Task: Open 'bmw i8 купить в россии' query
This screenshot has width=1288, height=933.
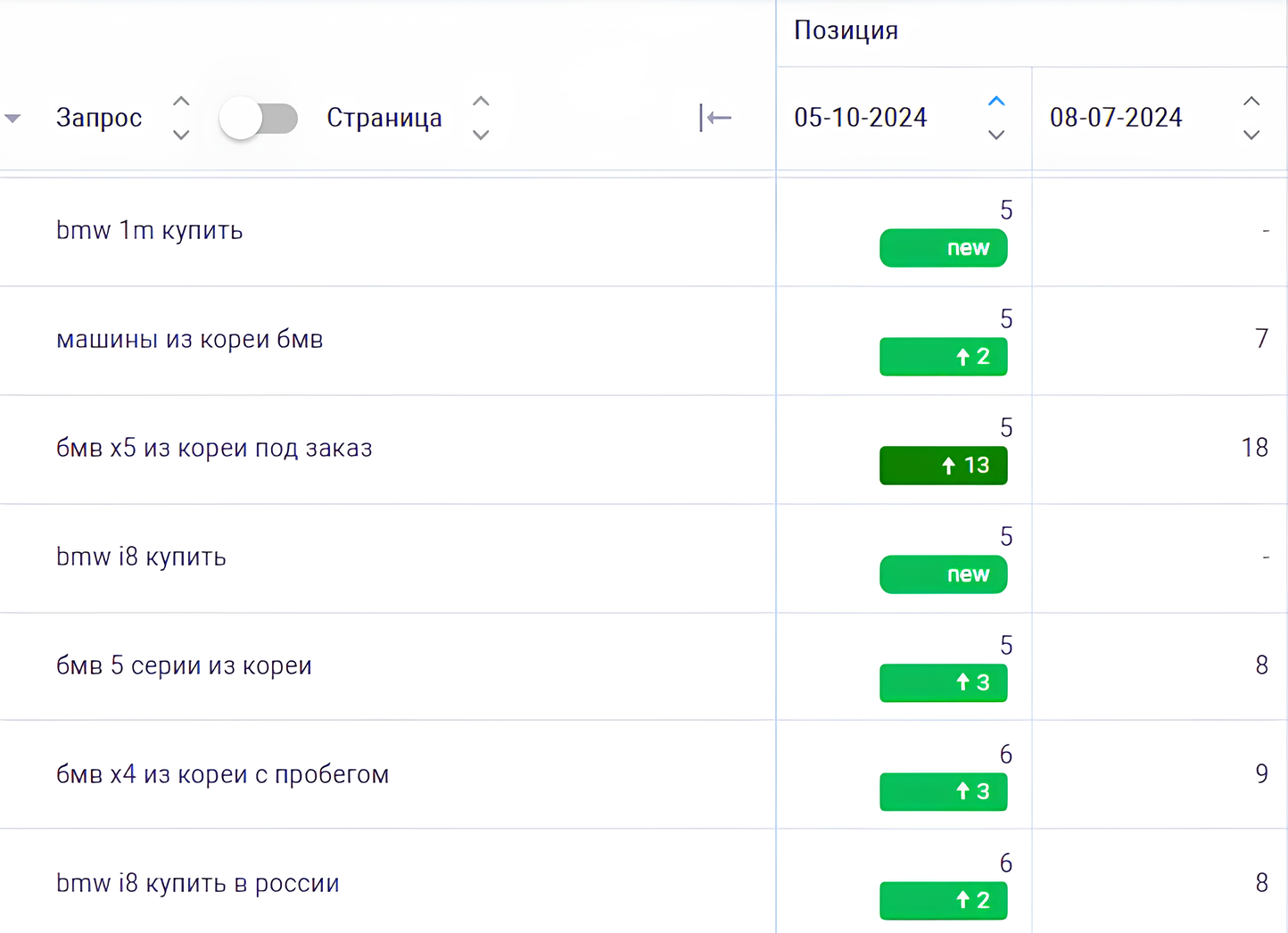Action: [x=197, y=884]
